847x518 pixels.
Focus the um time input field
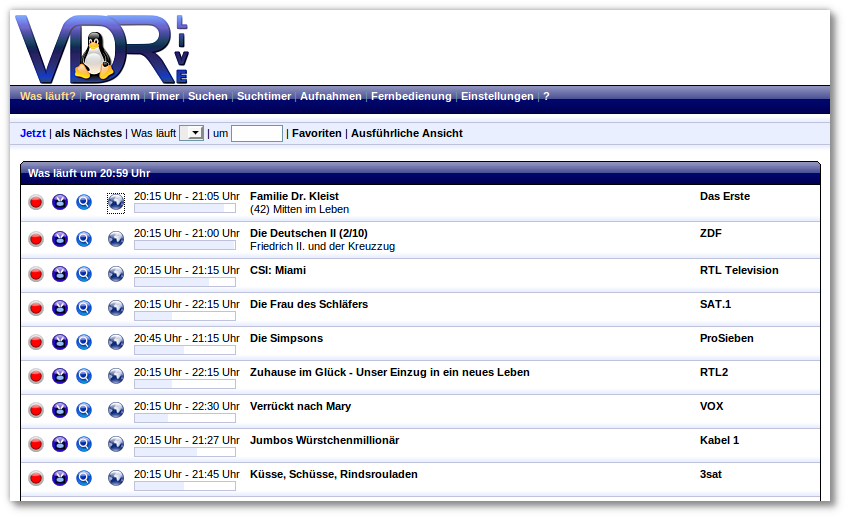257,133
